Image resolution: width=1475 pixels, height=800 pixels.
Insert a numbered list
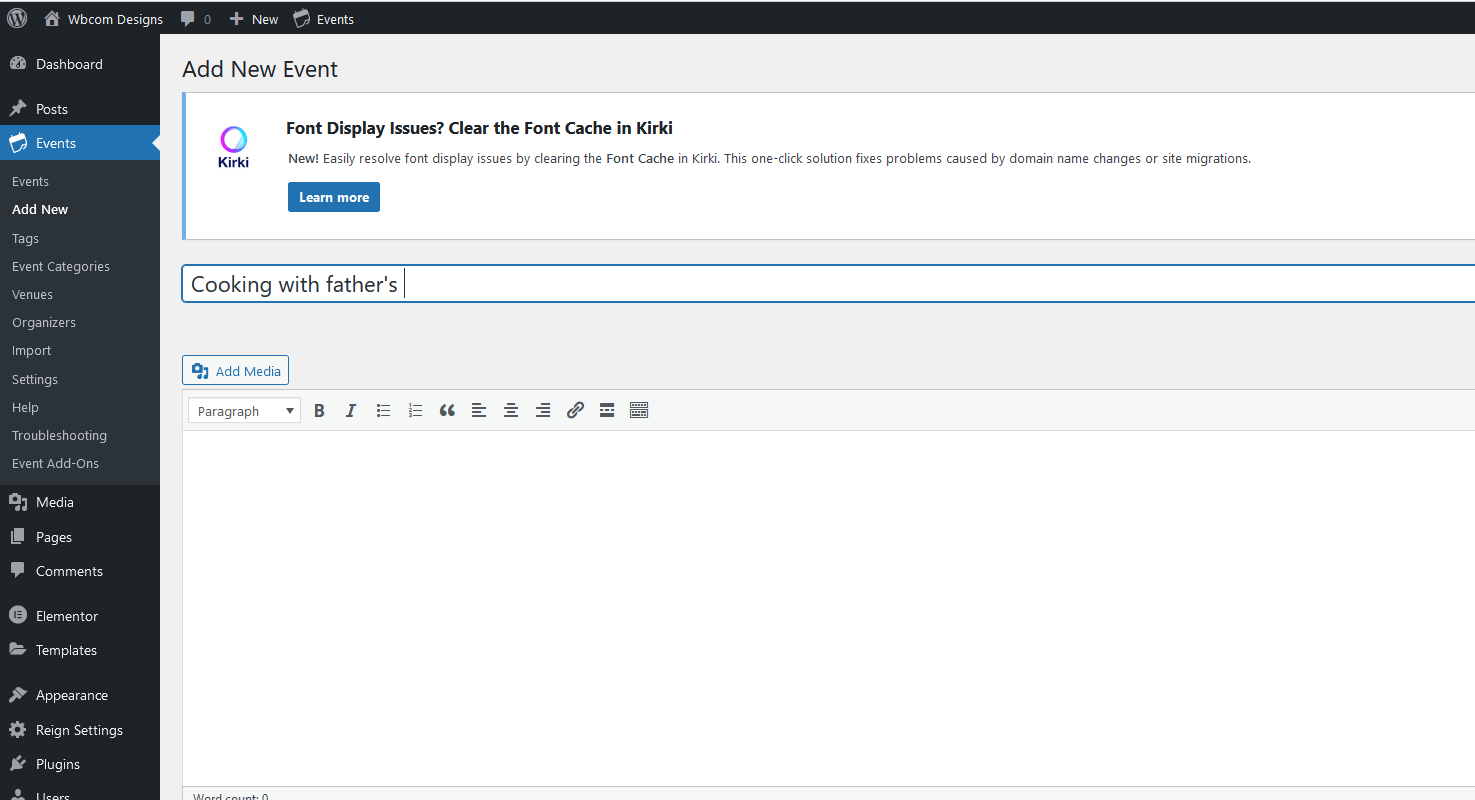415,411
